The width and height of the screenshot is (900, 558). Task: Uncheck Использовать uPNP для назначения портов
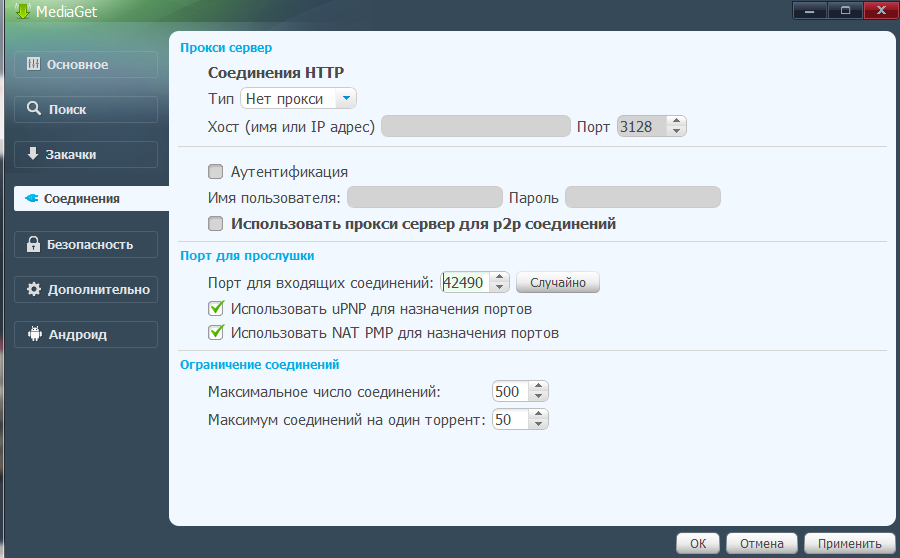click(x=216, y=308)
